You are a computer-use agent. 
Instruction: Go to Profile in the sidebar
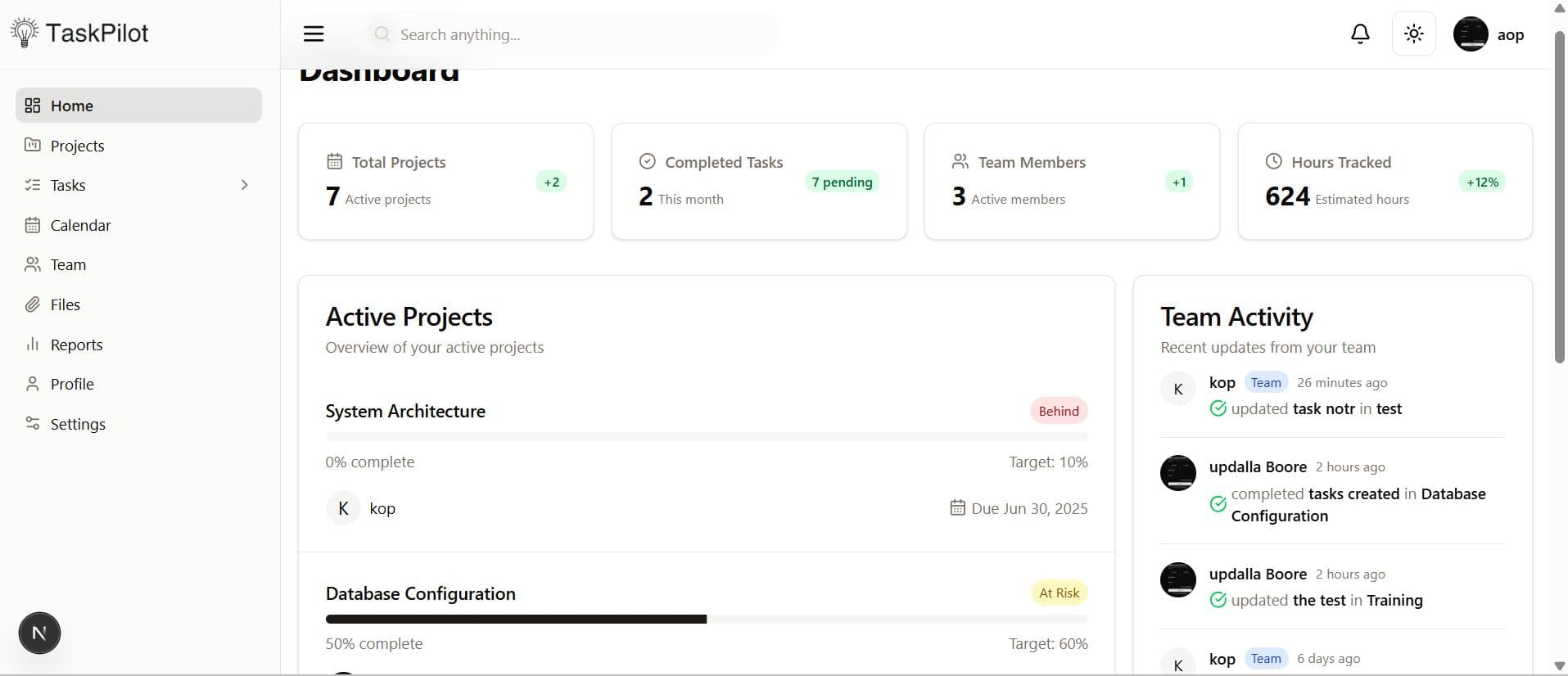point(138,384)
